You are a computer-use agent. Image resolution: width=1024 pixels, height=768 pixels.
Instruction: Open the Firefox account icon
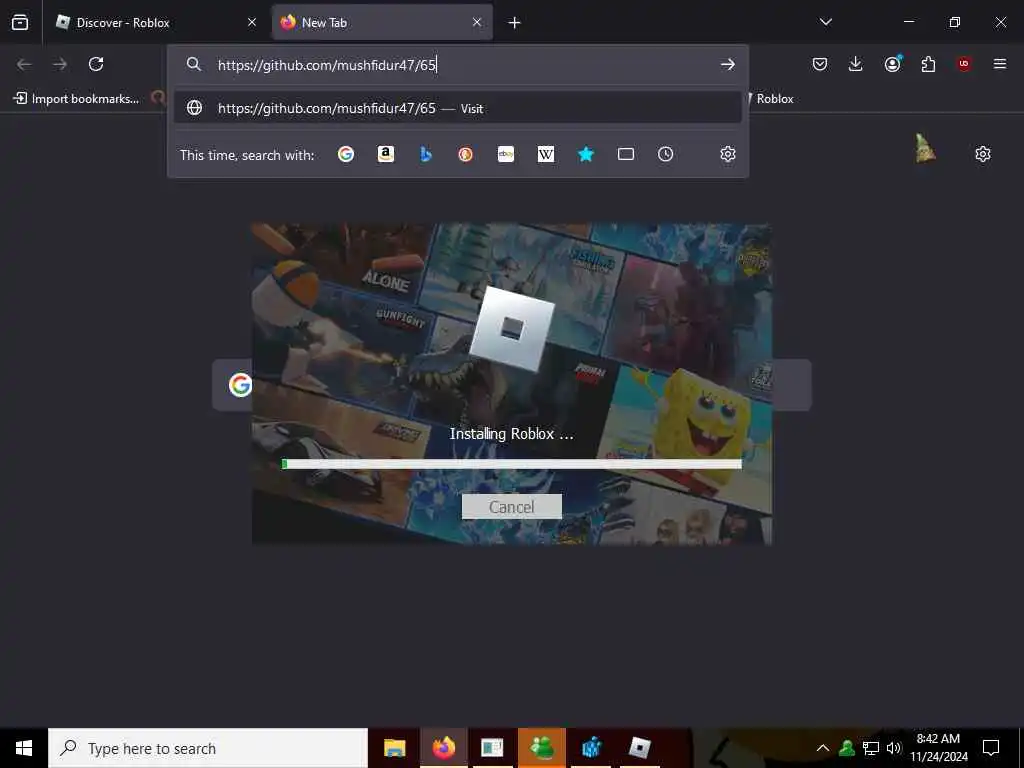pos(892,64)
